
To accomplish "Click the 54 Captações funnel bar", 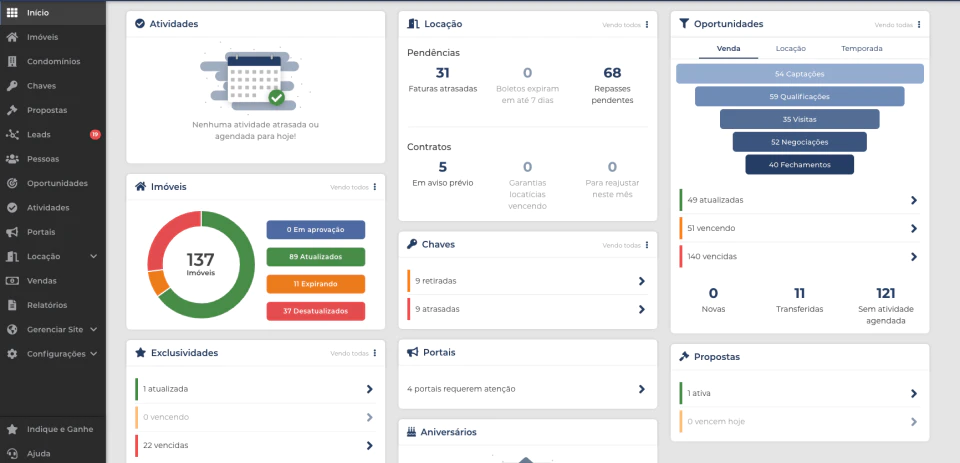I will coord(800,73).
